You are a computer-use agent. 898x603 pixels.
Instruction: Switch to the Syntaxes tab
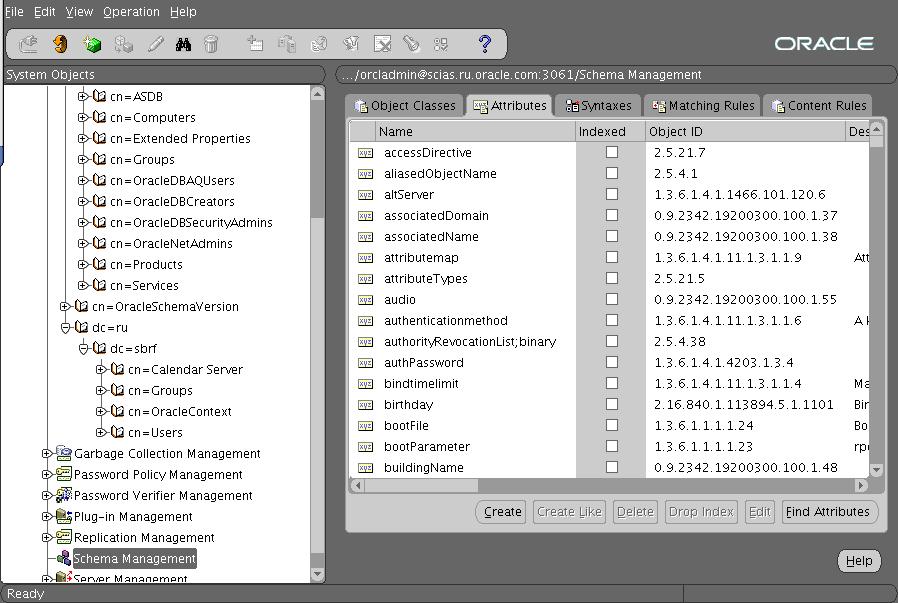coord(598,105)
